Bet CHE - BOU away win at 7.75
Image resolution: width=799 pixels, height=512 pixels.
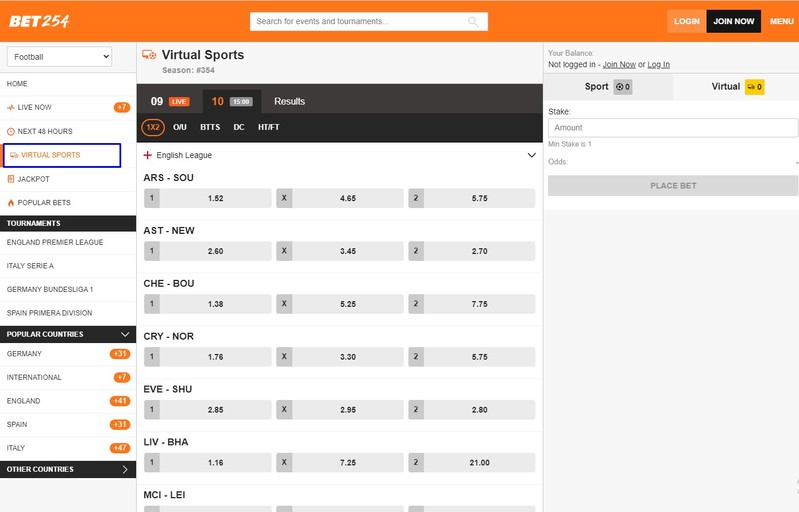point(472,304)
